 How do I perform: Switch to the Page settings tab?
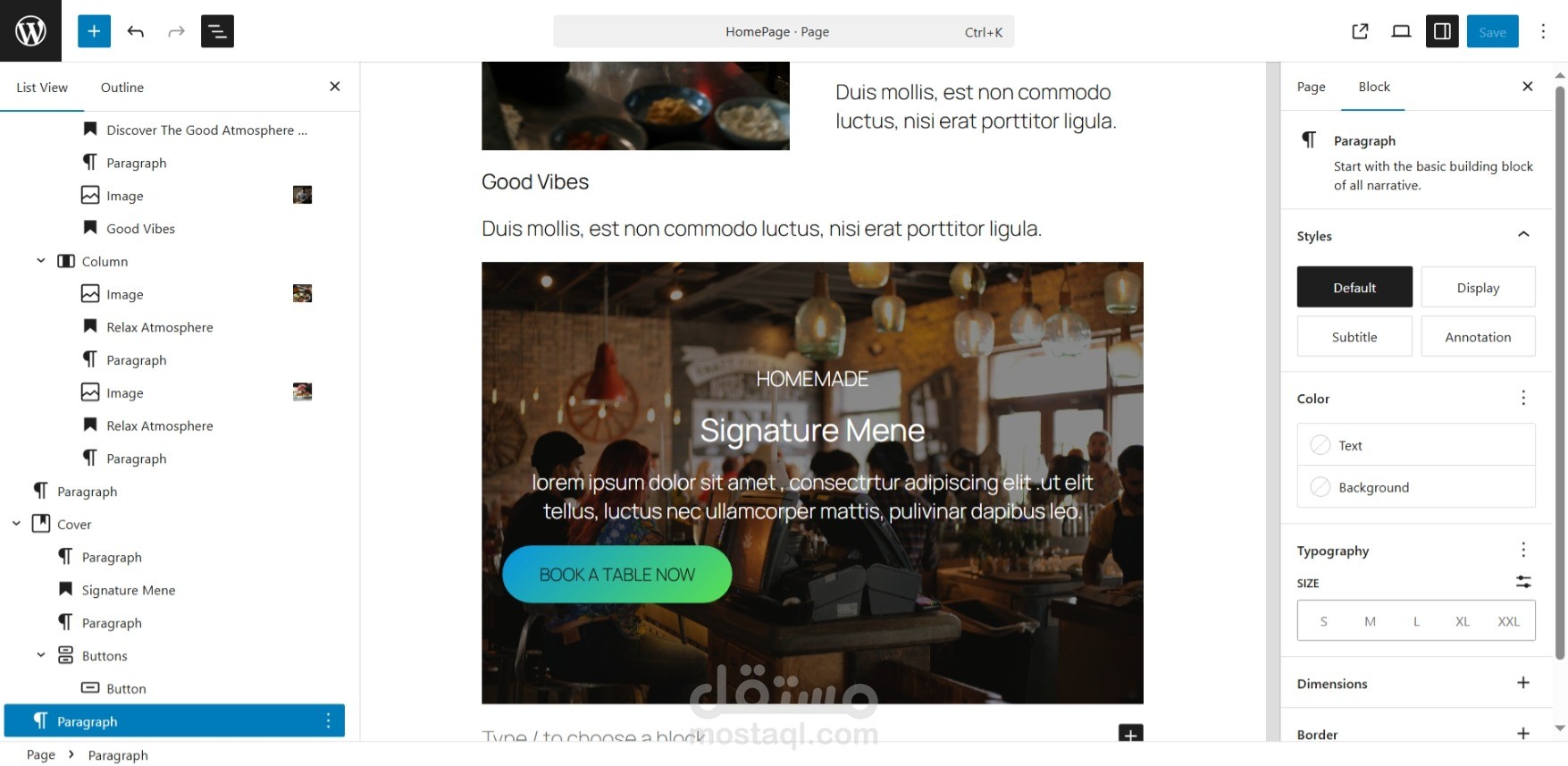point(1311,87)
